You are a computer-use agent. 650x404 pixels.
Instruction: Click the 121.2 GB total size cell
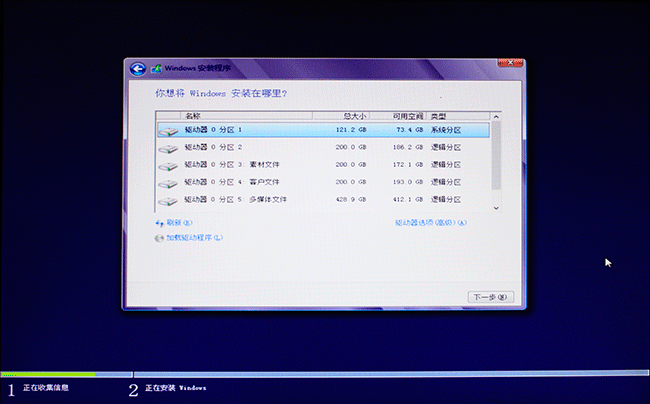tap(351, 130)
